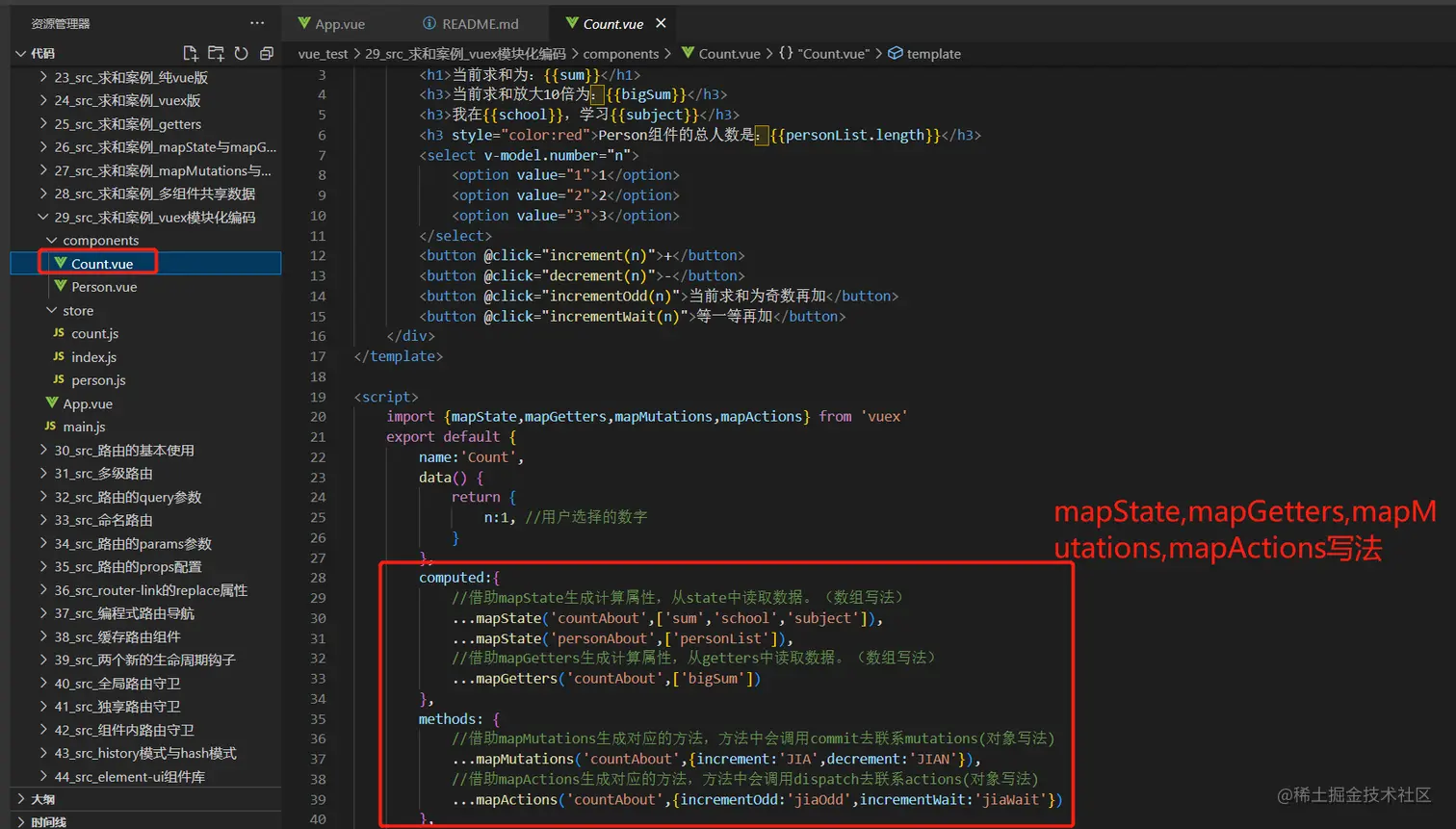Image resolution: width=1456 pixels, height=829 pixels.
Task: Open the explorer's more actions ellipsis
Action: coord(257,23)
